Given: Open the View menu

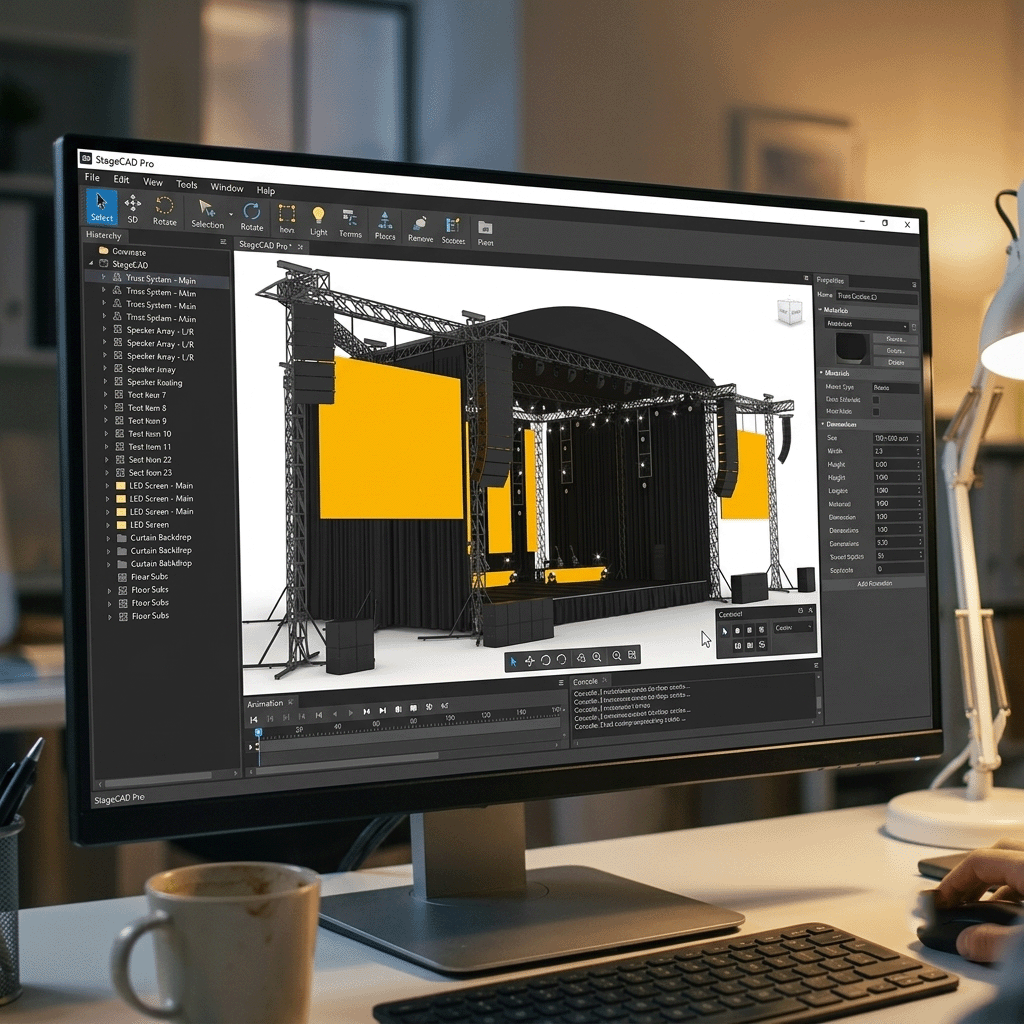Looking at the screenshot, I should pyautogui.click(x=153, y=182).
